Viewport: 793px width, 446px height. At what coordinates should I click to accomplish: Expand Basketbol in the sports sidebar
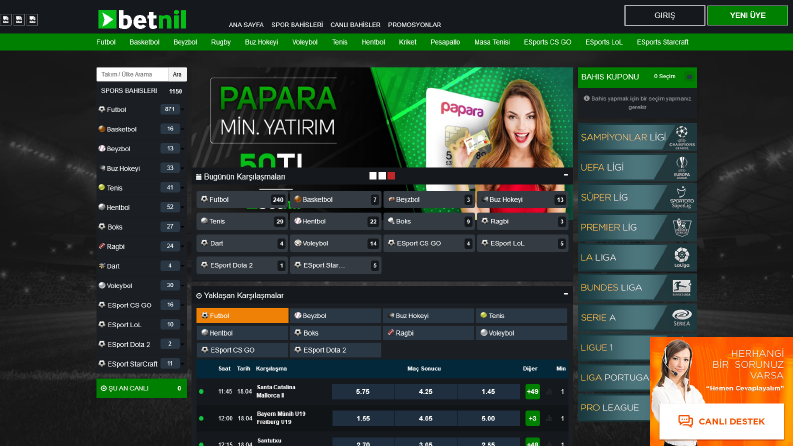click(x=142, y=129)
